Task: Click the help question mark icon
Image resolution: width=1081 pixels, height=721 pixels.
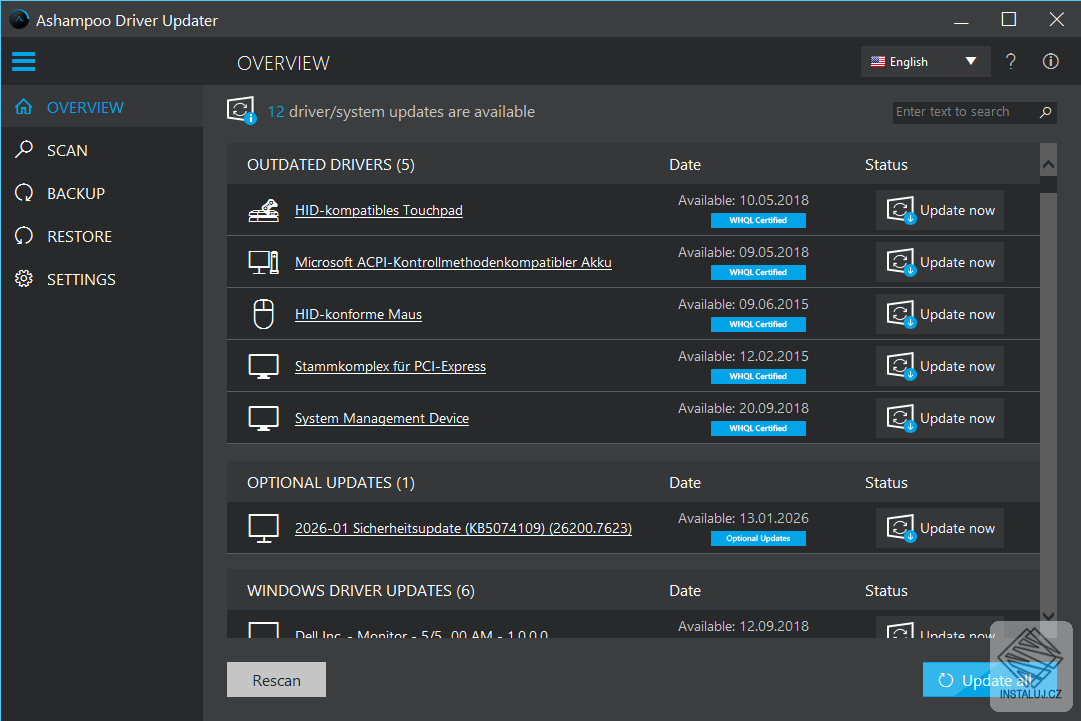Action: [x=1010, y=61]
